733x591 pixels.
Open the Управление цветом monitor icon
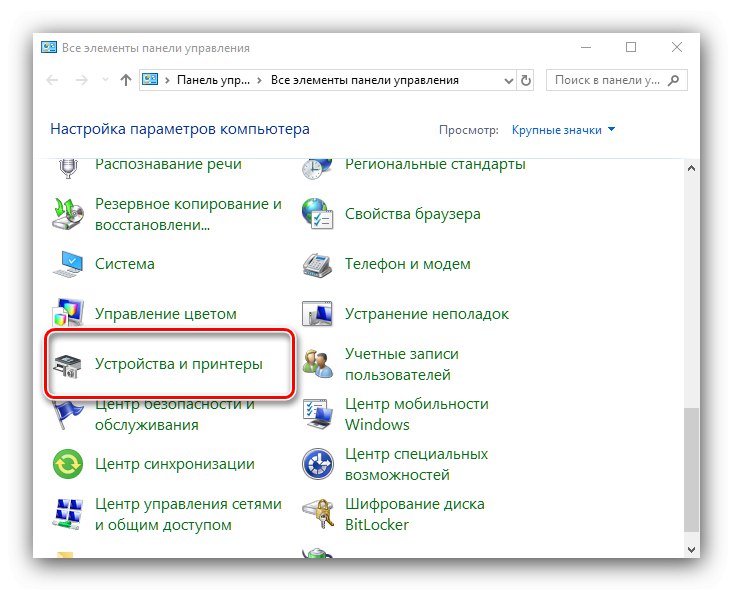tap(68, 312)
